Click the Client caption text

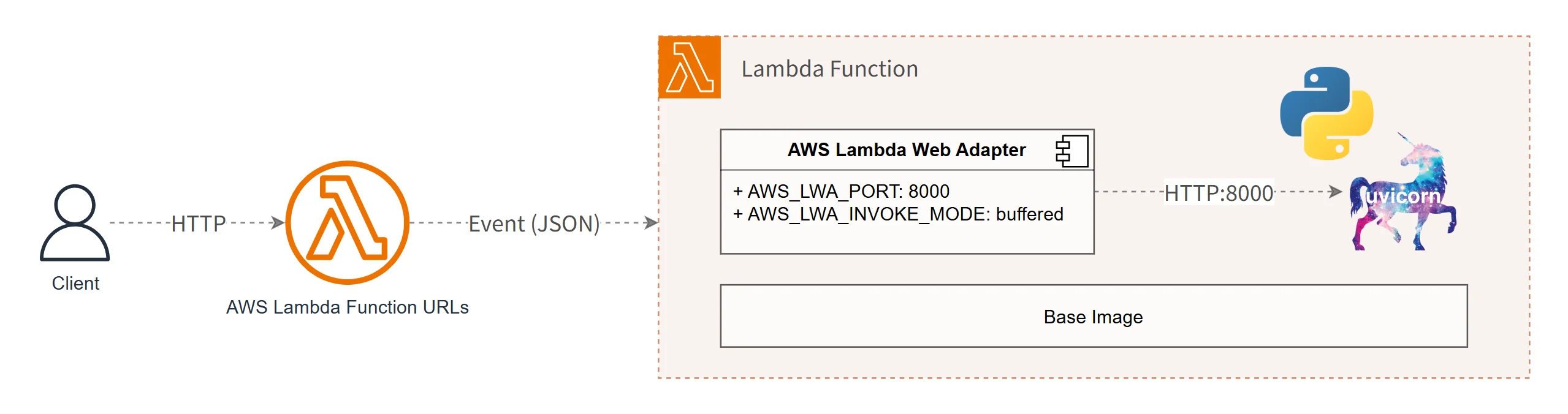coord(75,284)
